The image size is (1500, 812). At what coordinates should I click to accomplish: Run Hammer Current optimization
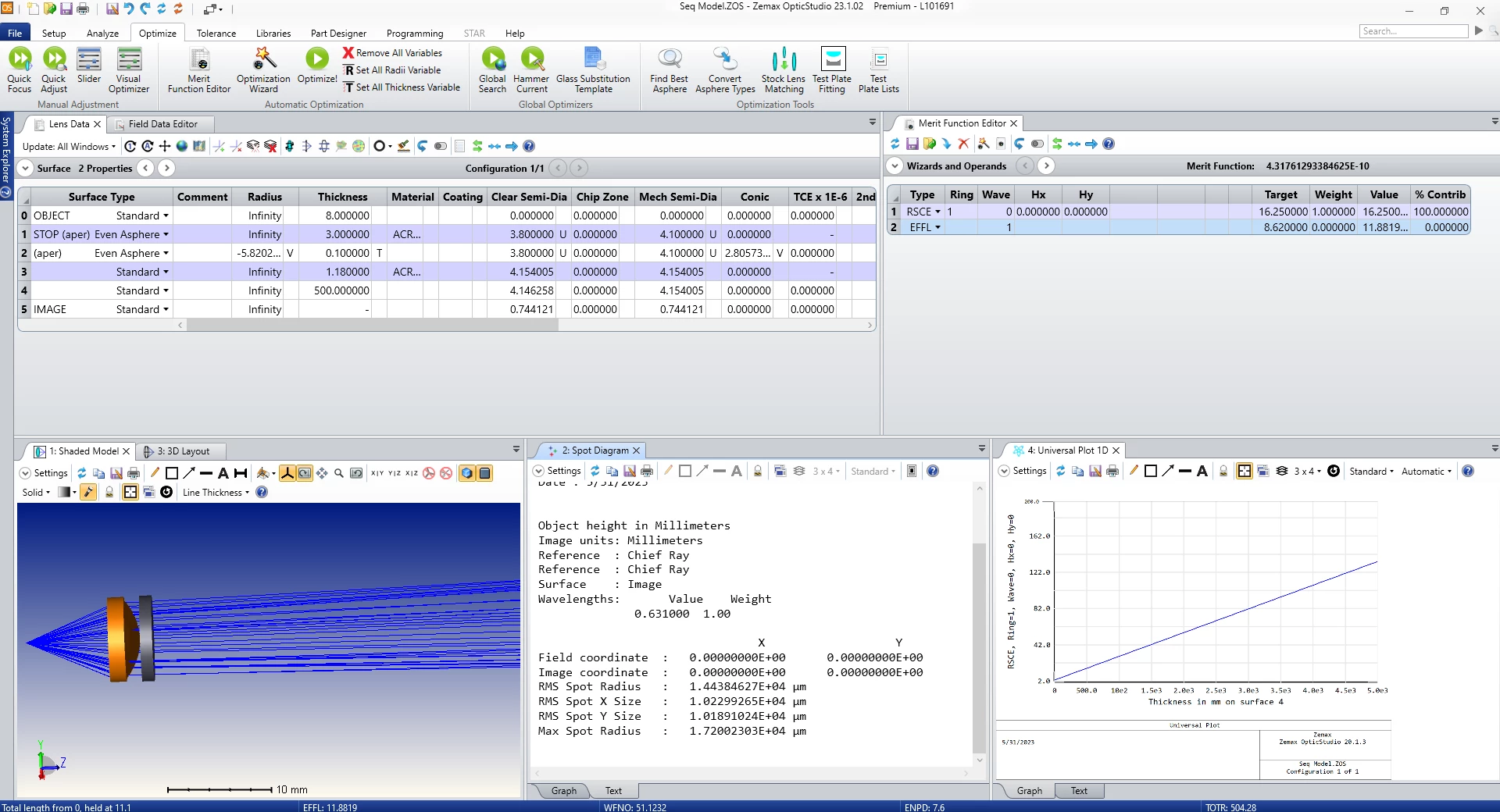pyautogui.click(x=531, y=70)
